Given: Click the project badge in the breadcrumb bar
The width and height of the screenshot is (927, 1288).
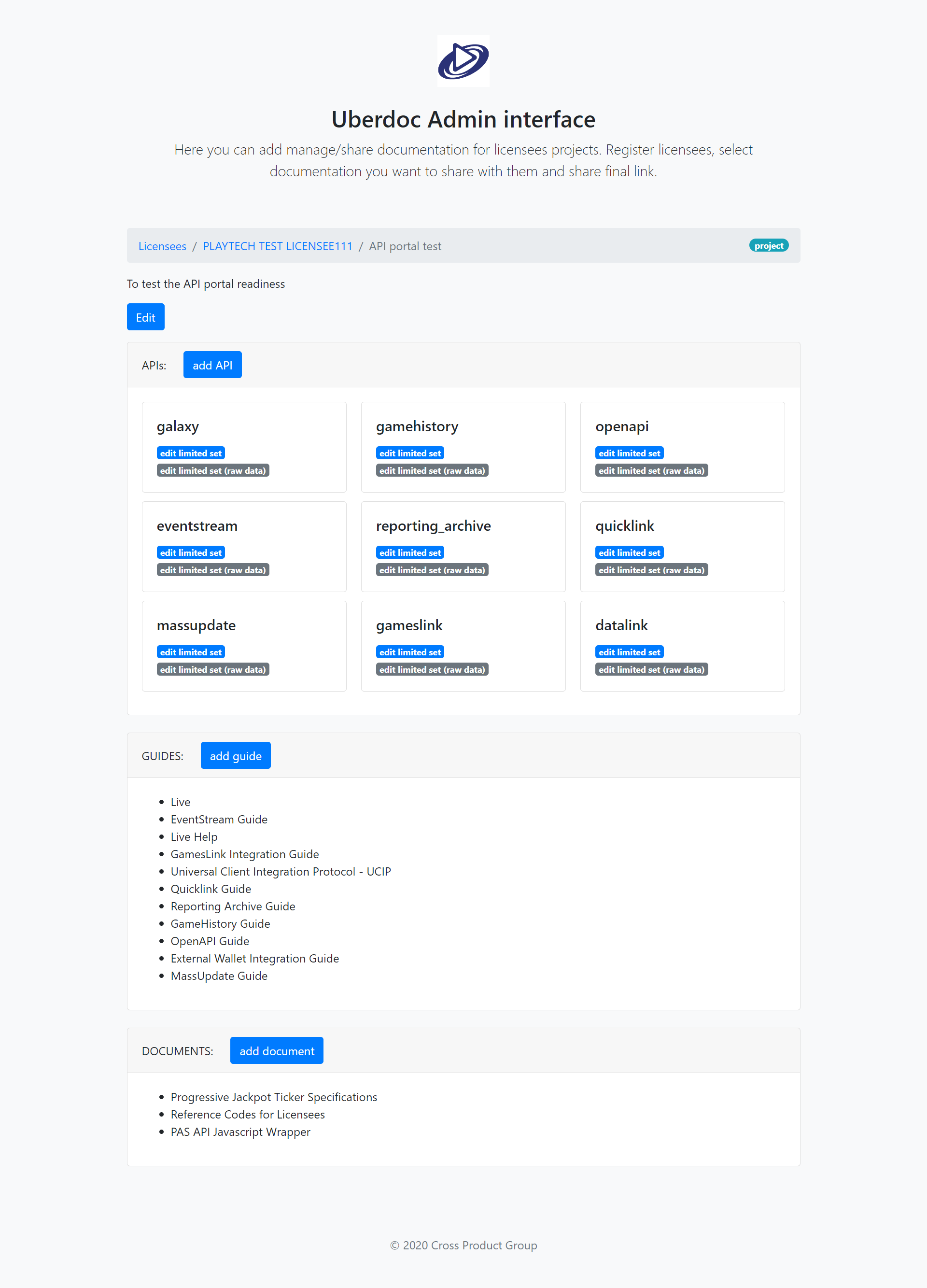Looking at the screenshot, I should [x=769, y=245].
